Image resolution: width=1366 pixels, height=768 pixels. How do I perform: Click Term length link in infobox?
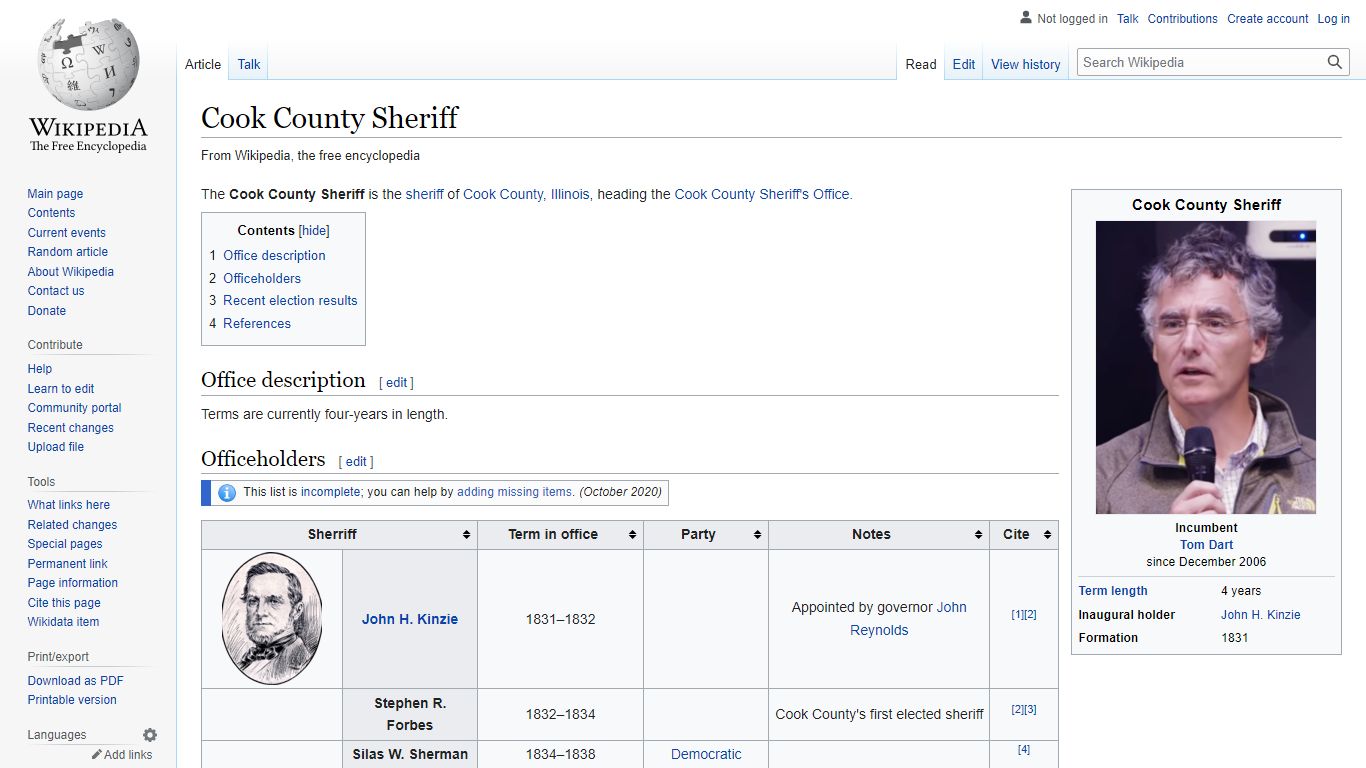[x=1113, y=591]
